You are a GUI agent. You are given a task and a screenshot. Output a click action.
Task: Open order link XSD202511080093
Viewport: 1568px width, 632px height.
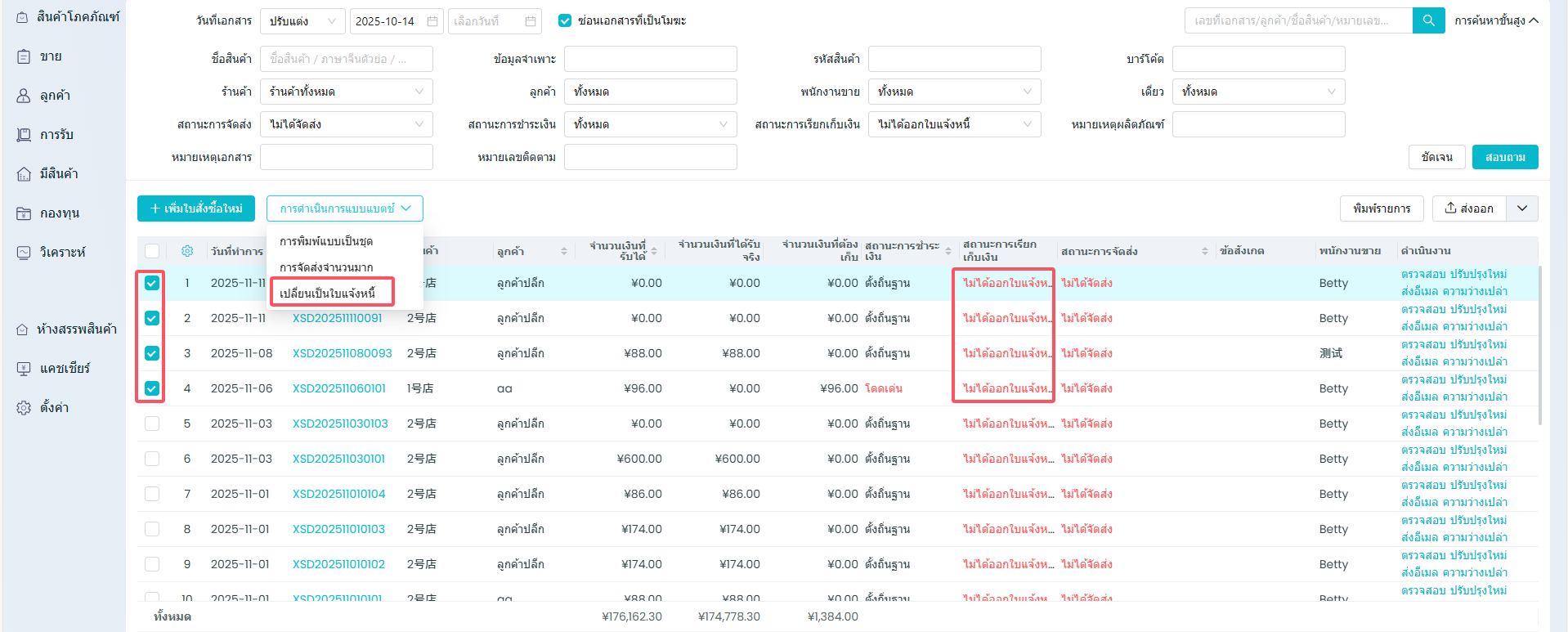pyautogui.click(x=342, y=353)
